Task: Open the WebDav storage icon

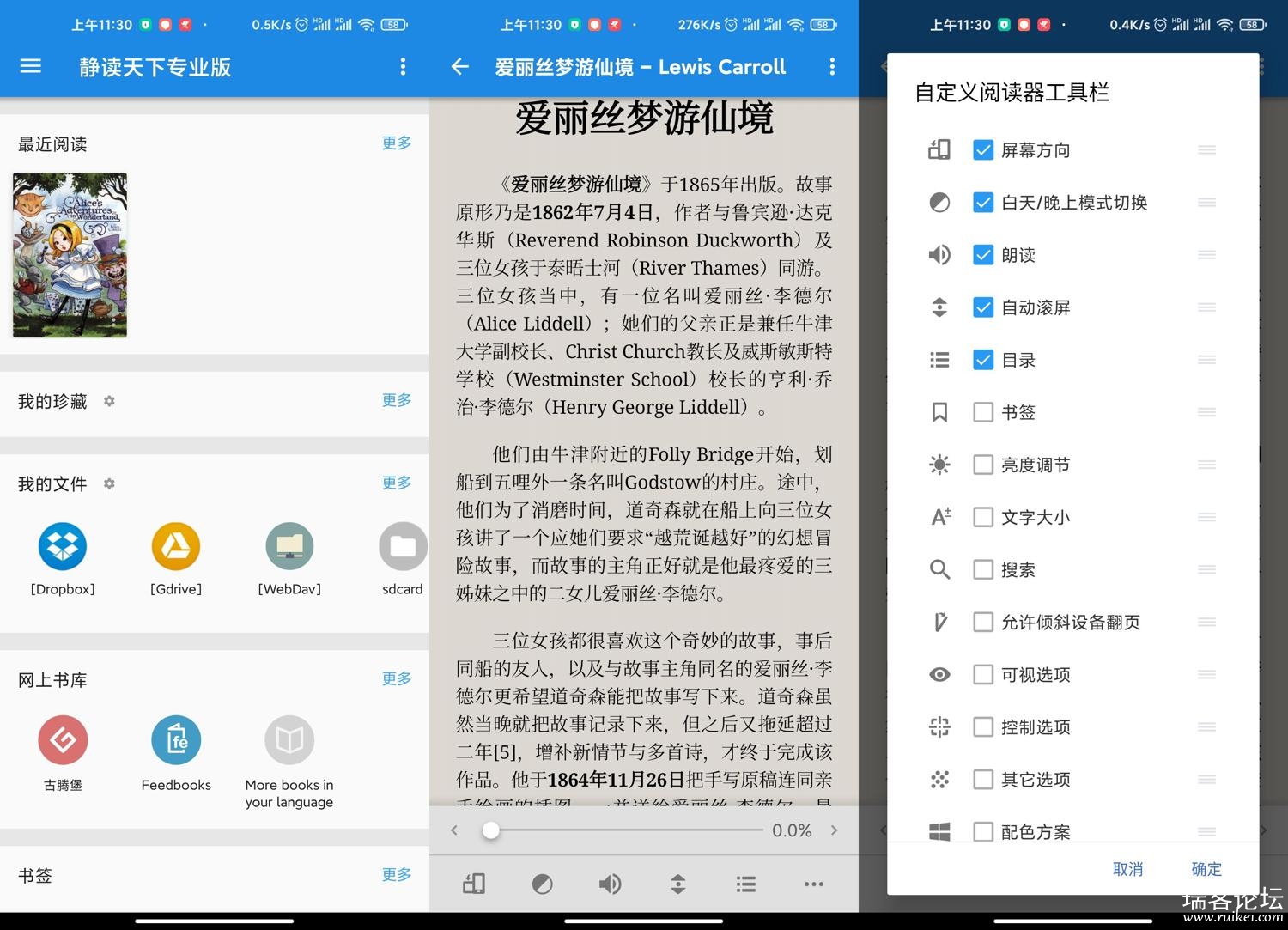Action: click(289, 546)
